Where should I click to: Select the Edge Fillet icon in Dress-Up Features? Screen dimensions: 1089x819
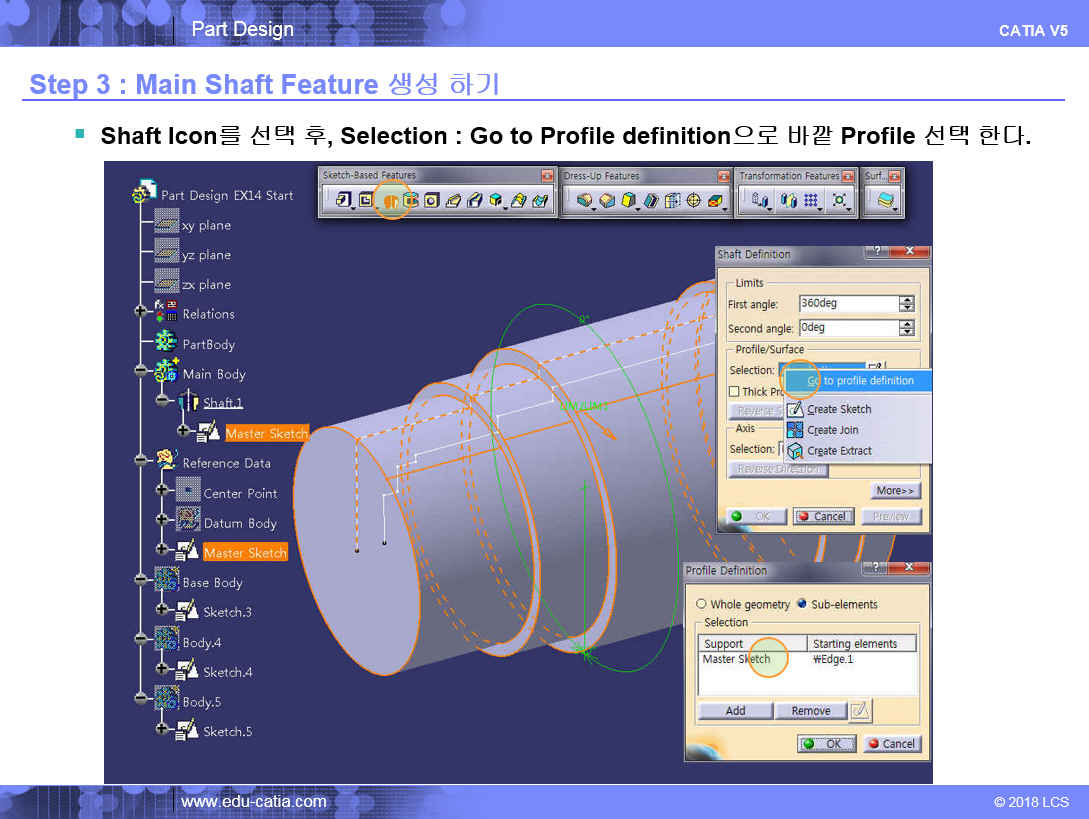pyautogui.click(x=585, y=201)
